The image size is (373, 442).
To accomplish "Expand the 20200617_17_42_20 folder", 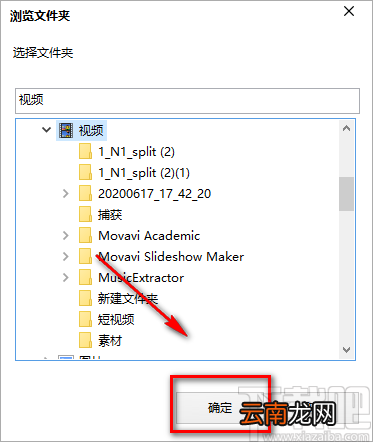I will 66,193.
